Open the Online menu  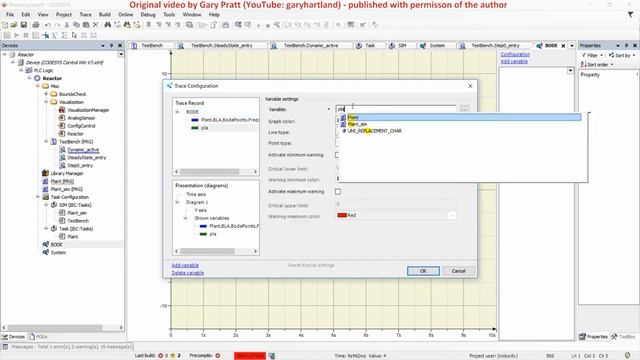click(x=125, y=14)
